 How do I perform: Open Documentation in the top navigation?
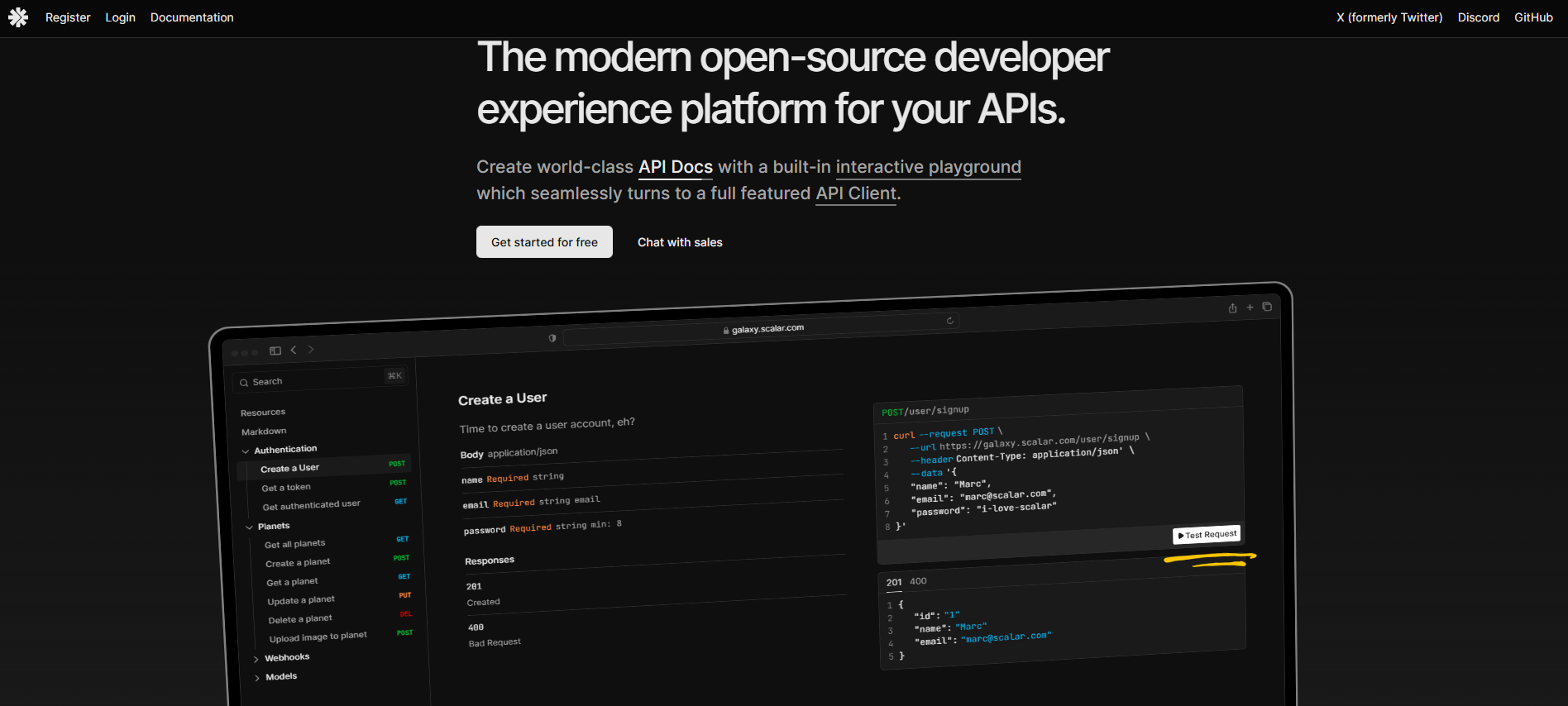[x=192, y=17]
